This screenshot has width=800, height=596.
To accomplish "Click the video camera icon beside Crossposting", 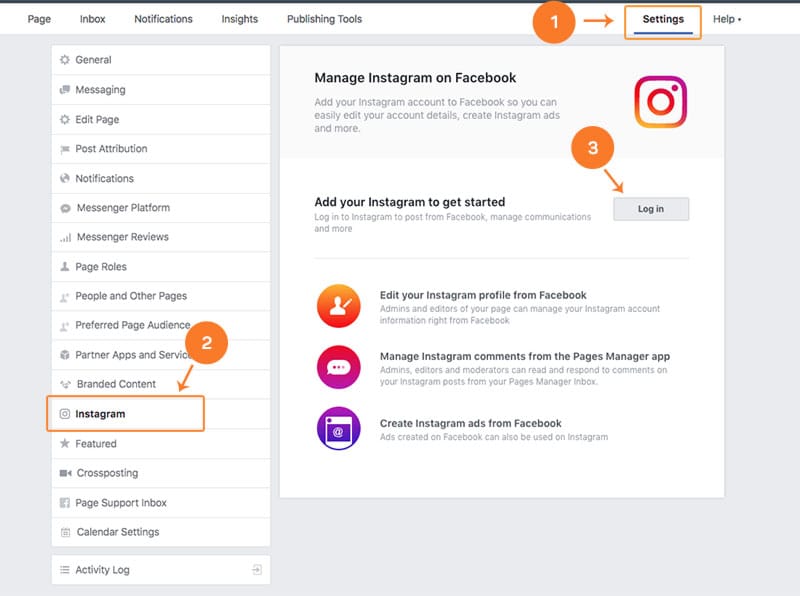I will 65,473.
